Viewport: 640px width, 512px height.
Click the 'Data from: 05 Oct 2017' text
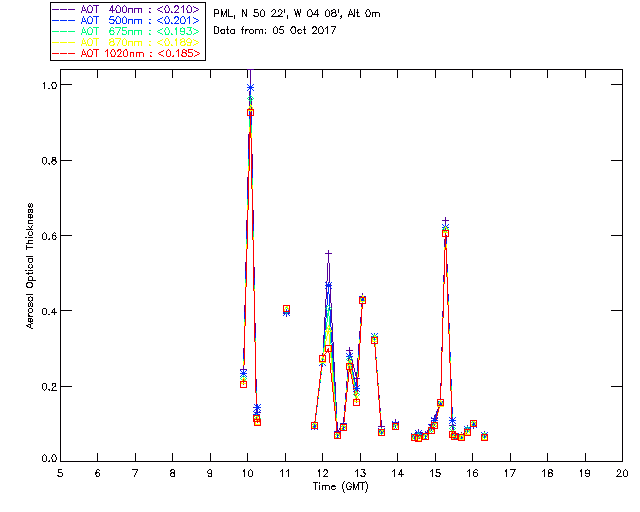point(275,31)
